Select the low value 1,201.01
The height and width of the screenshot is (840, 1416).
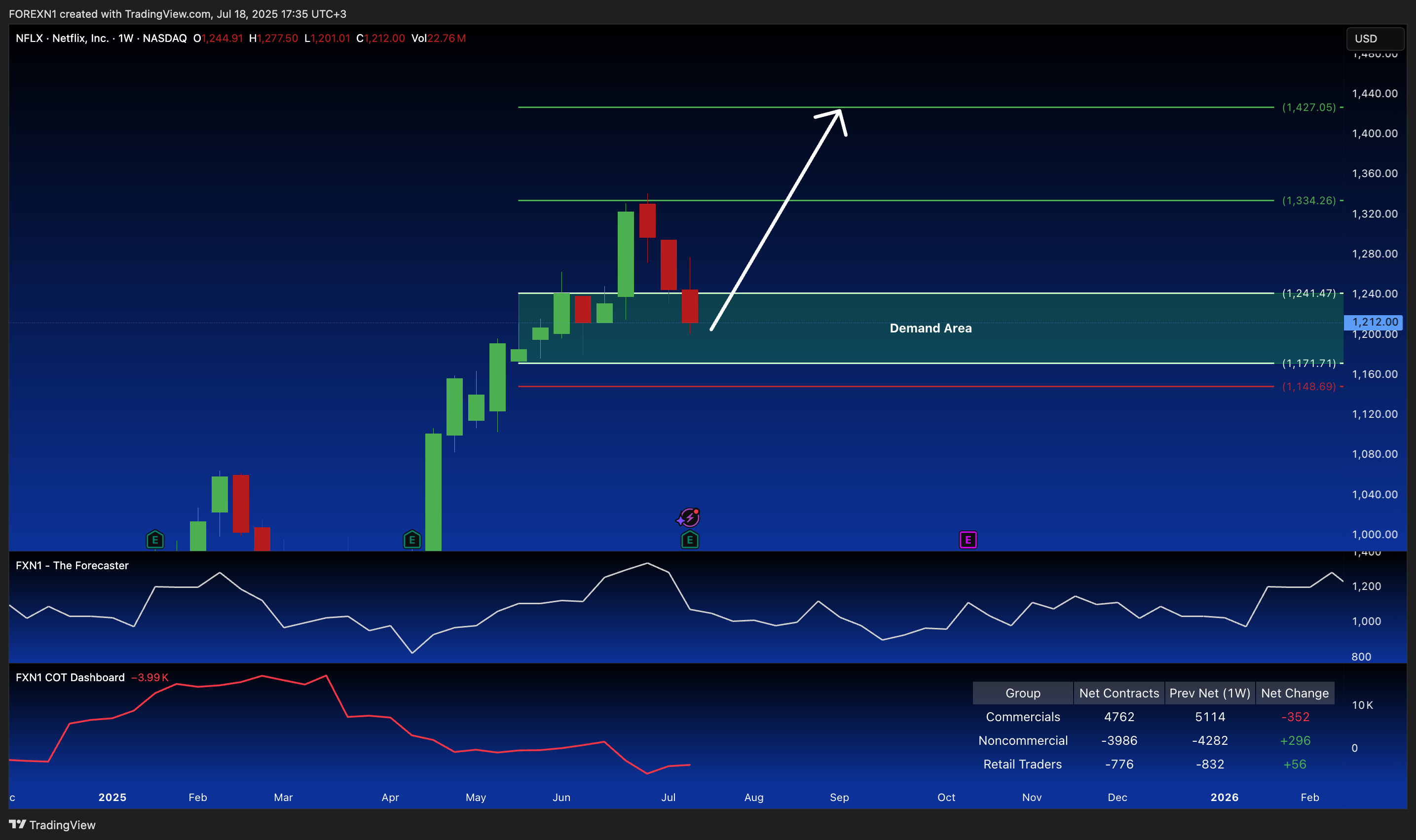point(330,38)
